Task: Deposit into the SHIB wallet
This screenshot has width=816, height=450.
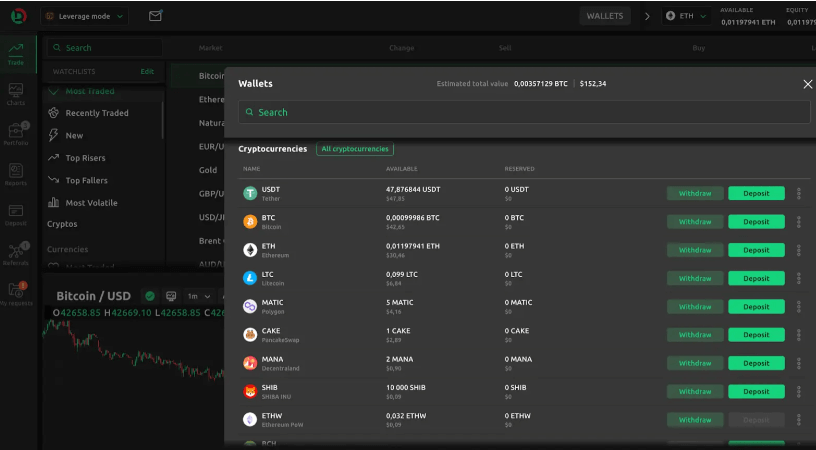Action: pos(756,391)
